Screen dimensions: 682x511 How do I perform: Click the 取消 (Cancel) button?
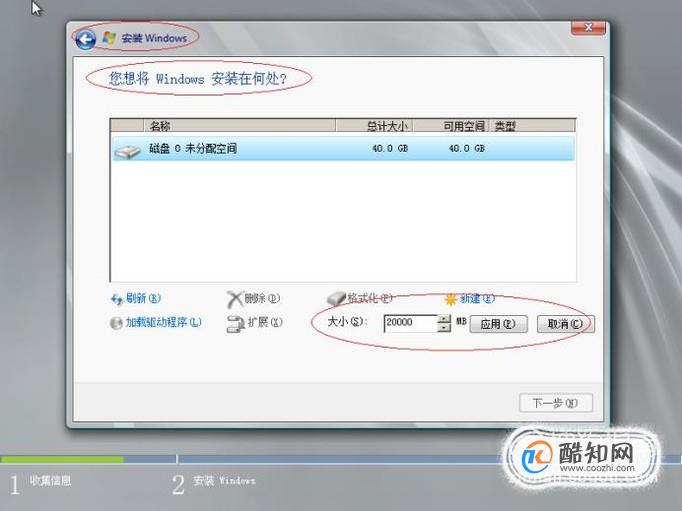pyautogui.click(x=565, y=324)
